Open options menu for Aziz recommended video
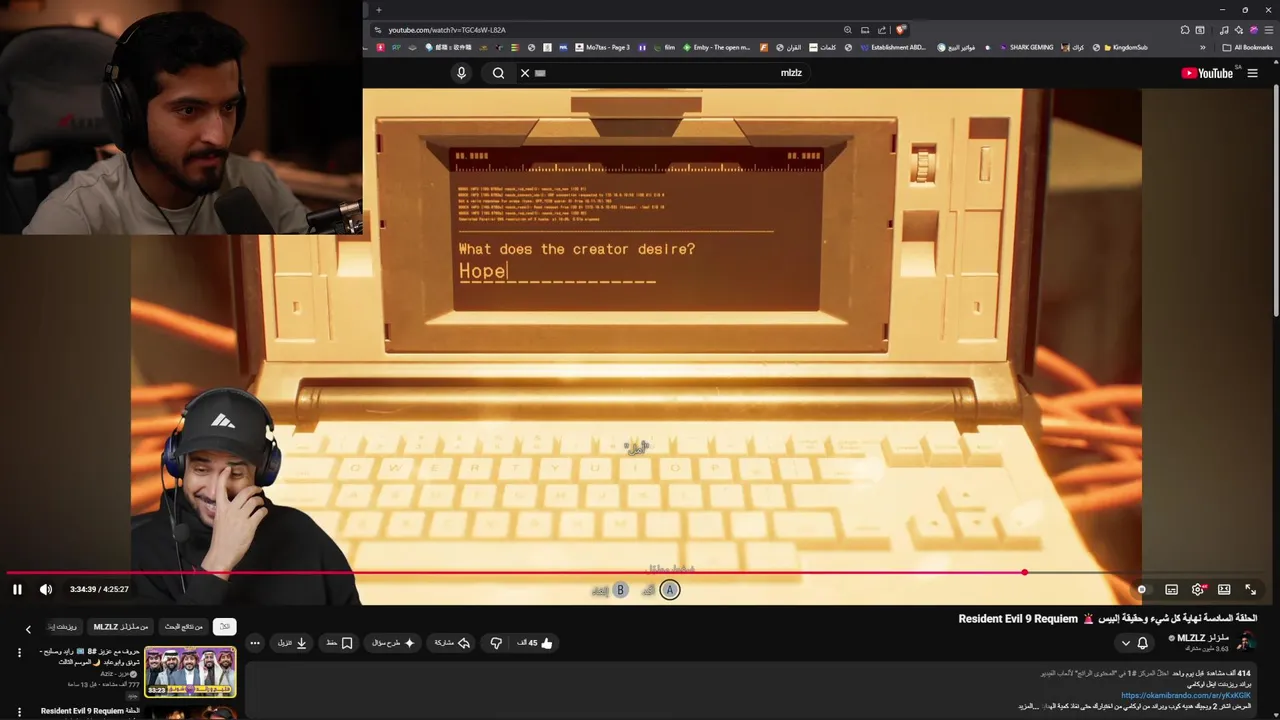The height and width of the screenshot is (720, 1280). point(19,653)
